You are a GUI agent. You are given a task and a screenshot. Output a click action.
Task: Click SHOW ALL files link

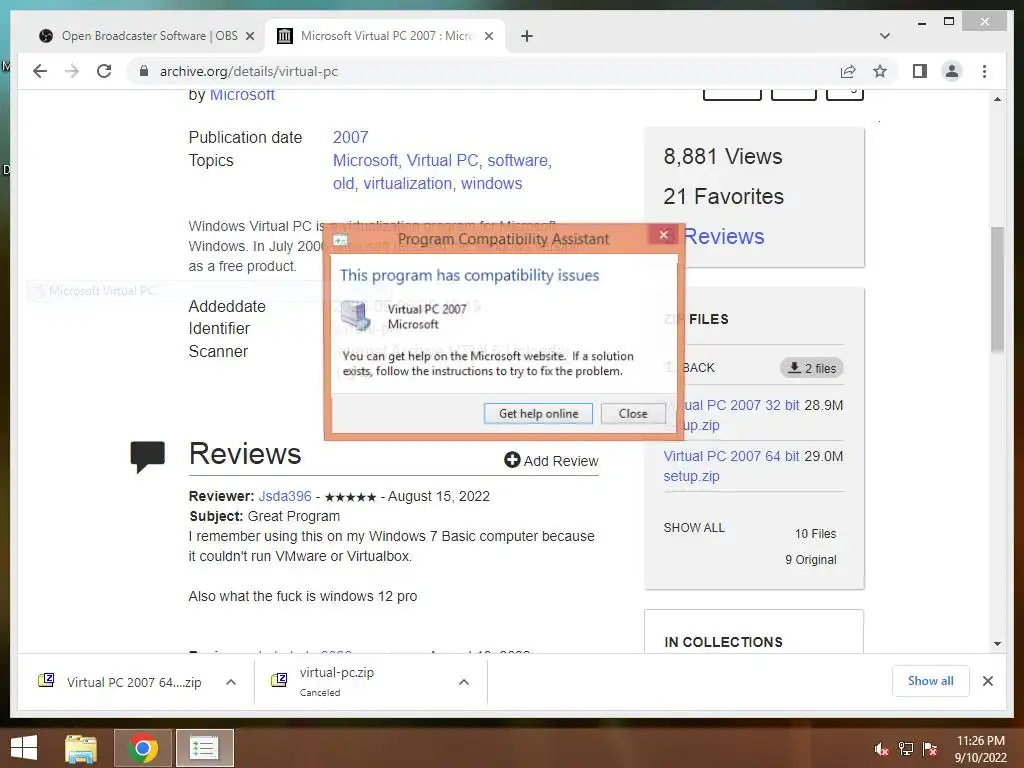point(694,528)
